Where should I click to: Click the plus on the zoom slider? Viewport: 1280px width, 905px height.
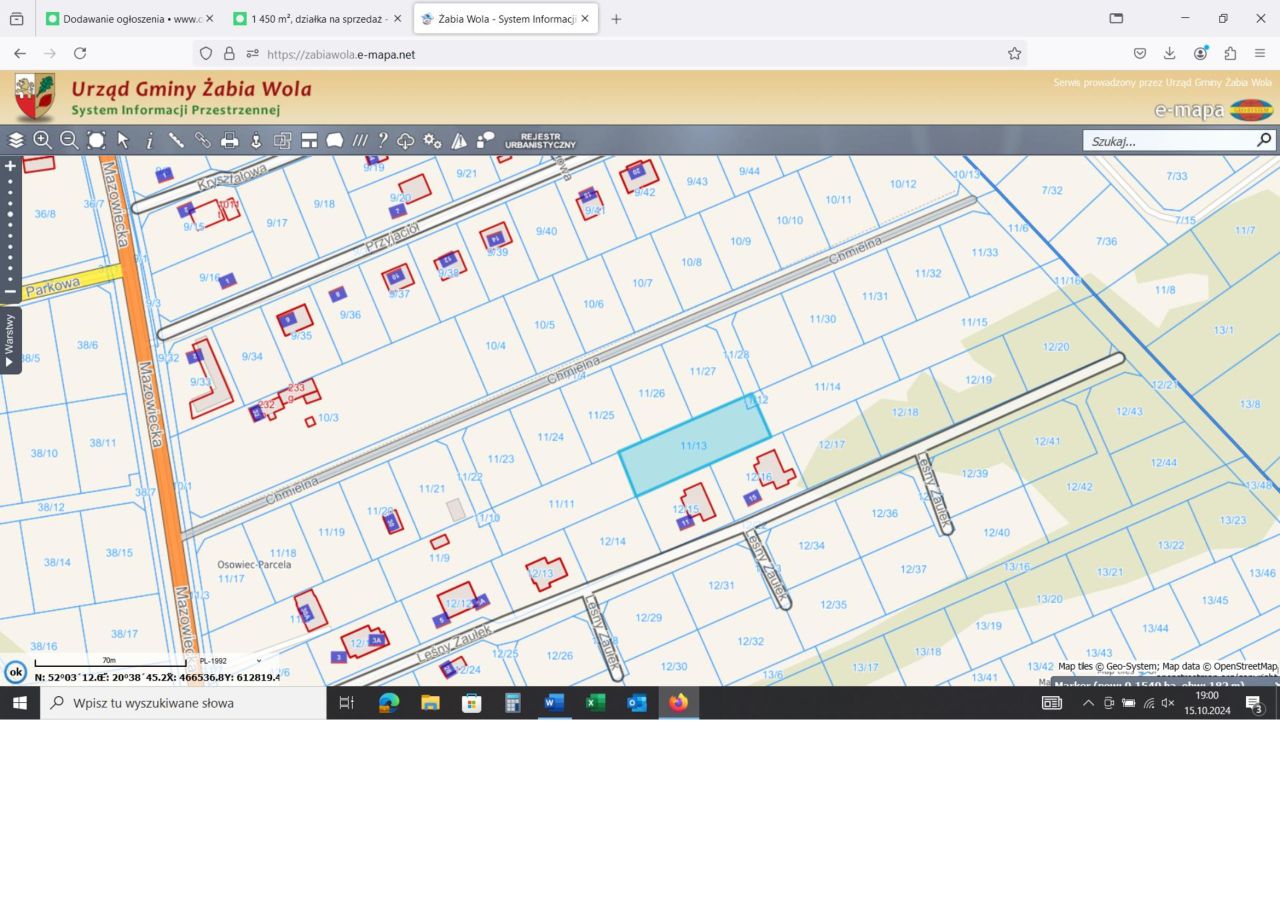(11, 166)
